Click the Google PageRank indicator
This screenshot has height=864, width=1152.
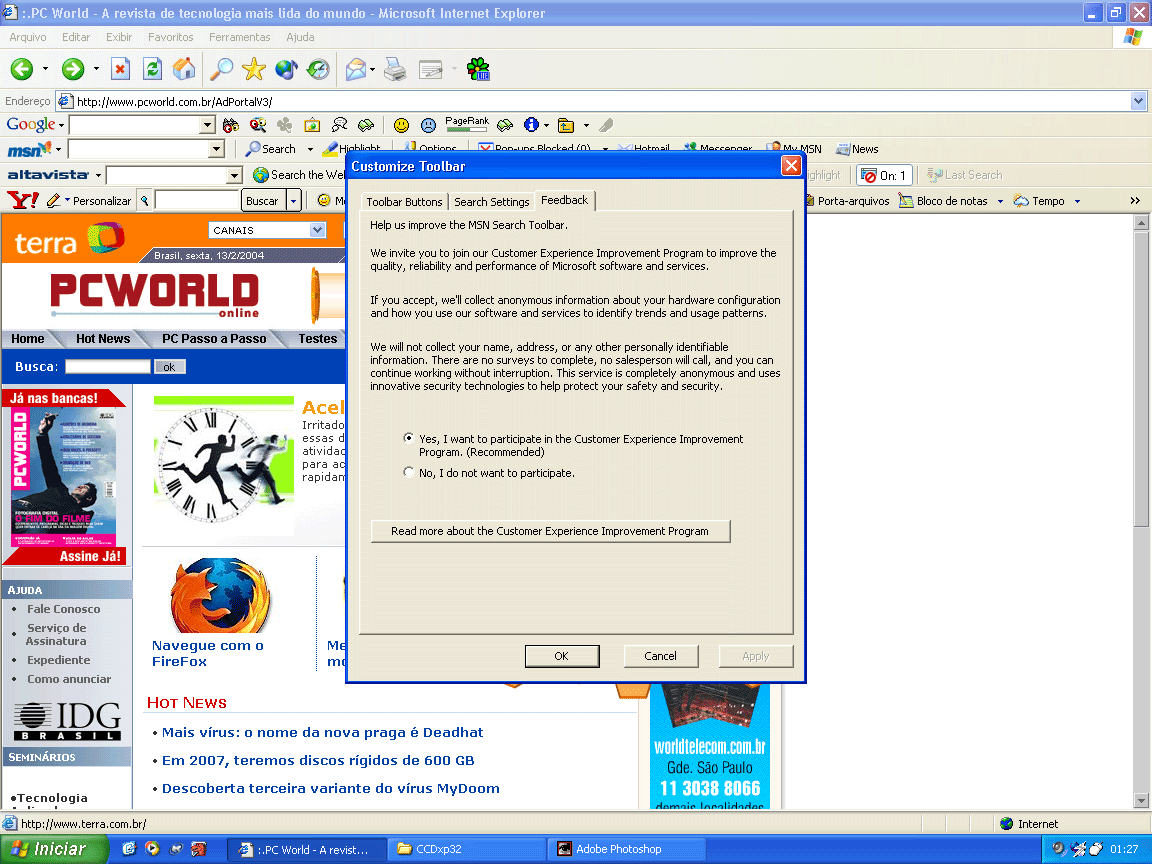click(x=467, y=124)
